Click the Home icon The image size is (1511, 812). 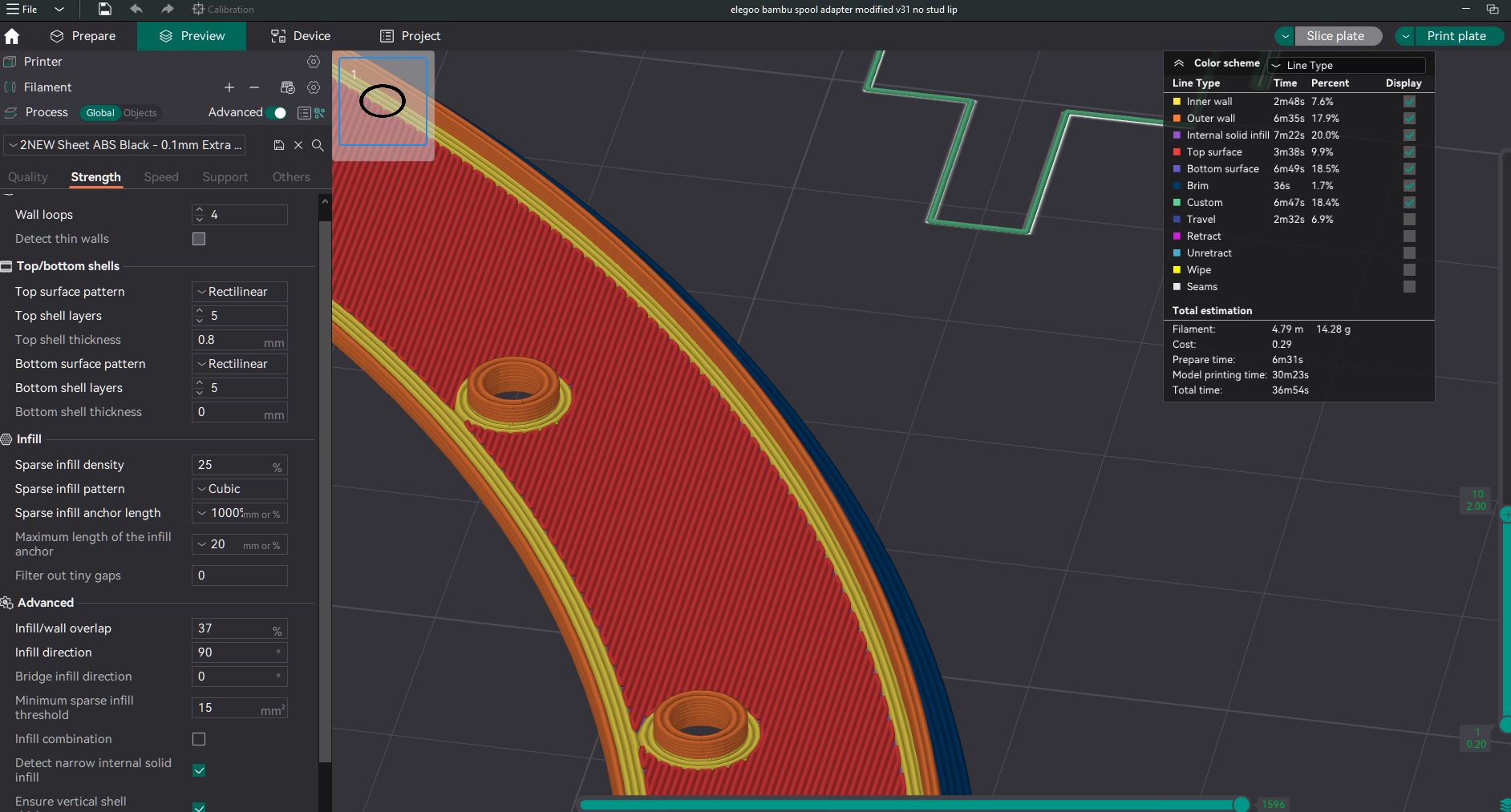[x=12, y=36]
